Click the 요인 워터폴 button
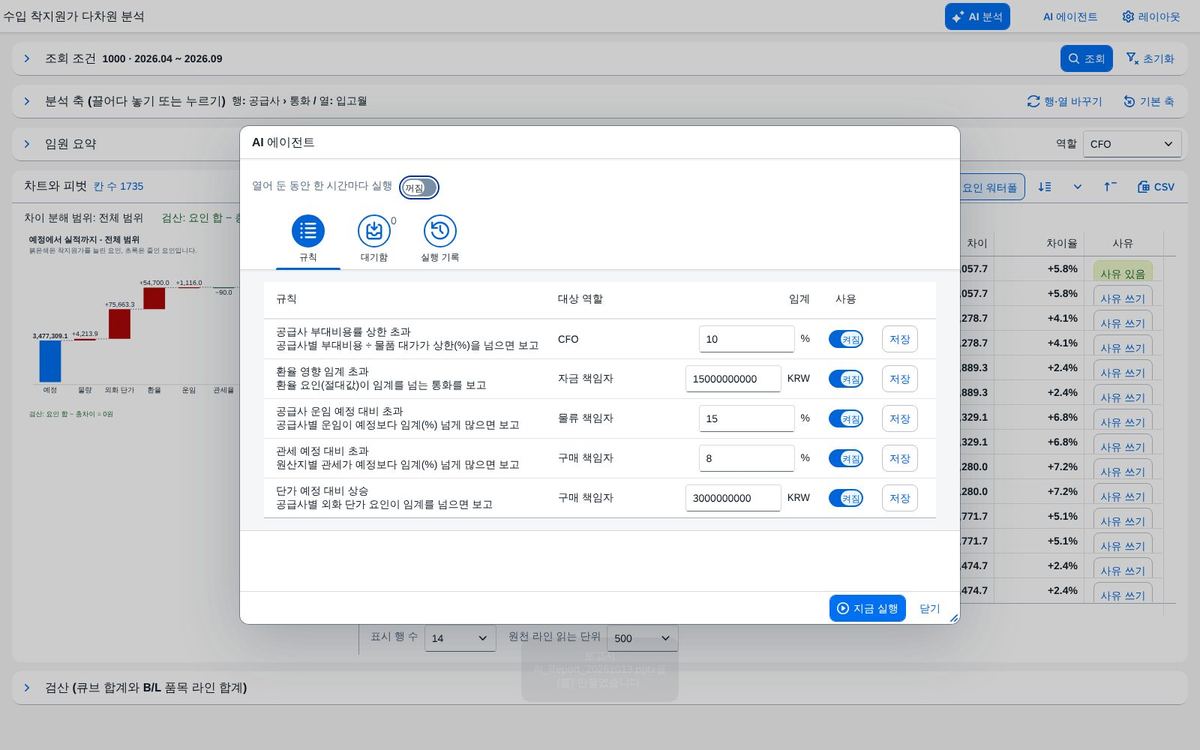1200x750 pixels. point(990,187)
